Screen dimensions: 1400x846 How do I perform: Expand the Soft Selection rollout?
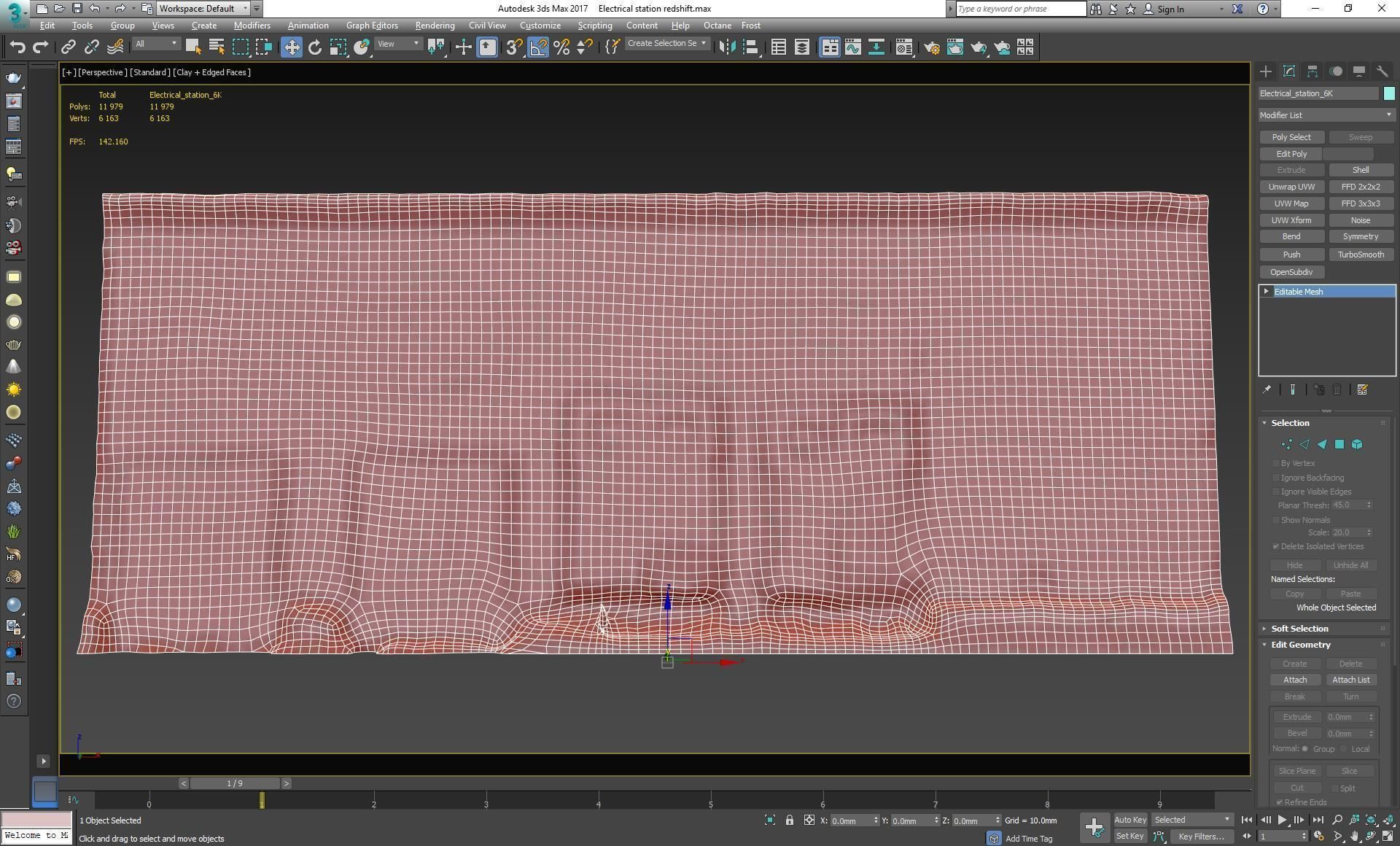click(x=1299, y=629)
